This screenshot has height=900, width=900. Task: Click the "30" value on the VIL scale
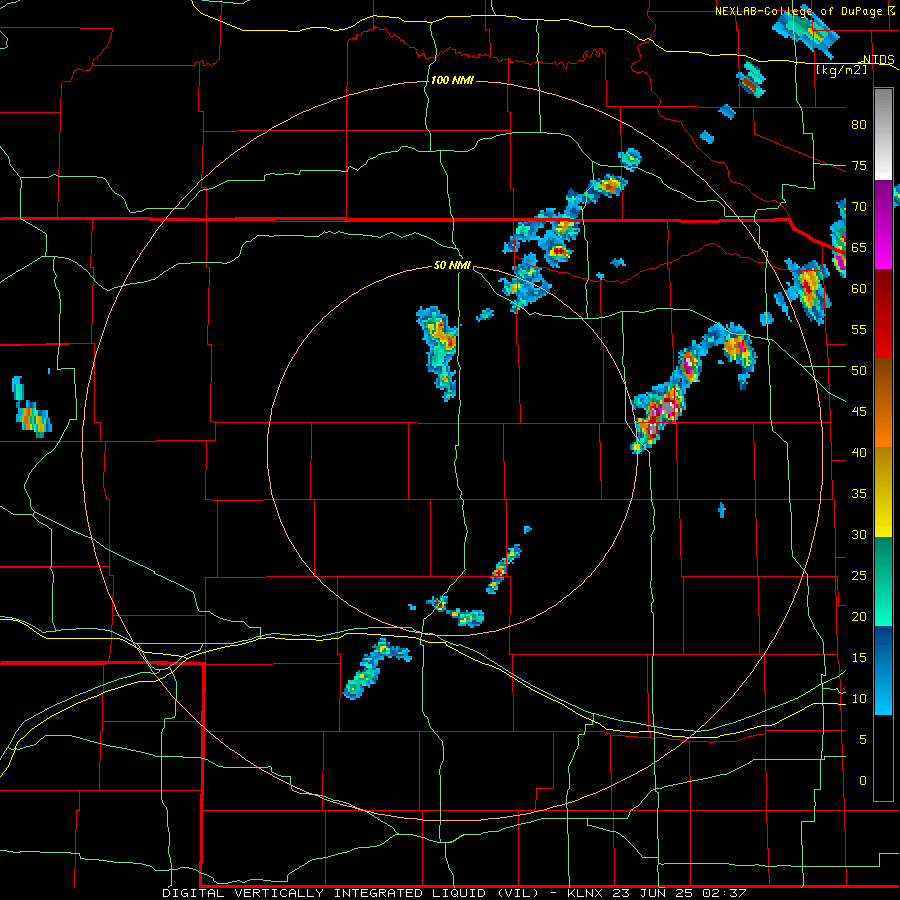859,535
